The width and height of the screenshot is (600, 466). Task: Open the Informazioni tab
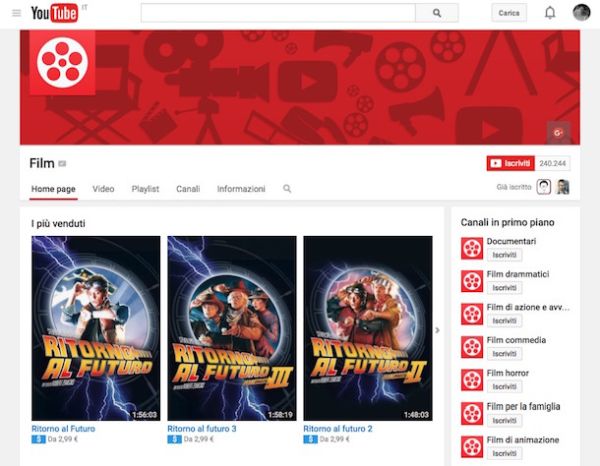(241, 189)
